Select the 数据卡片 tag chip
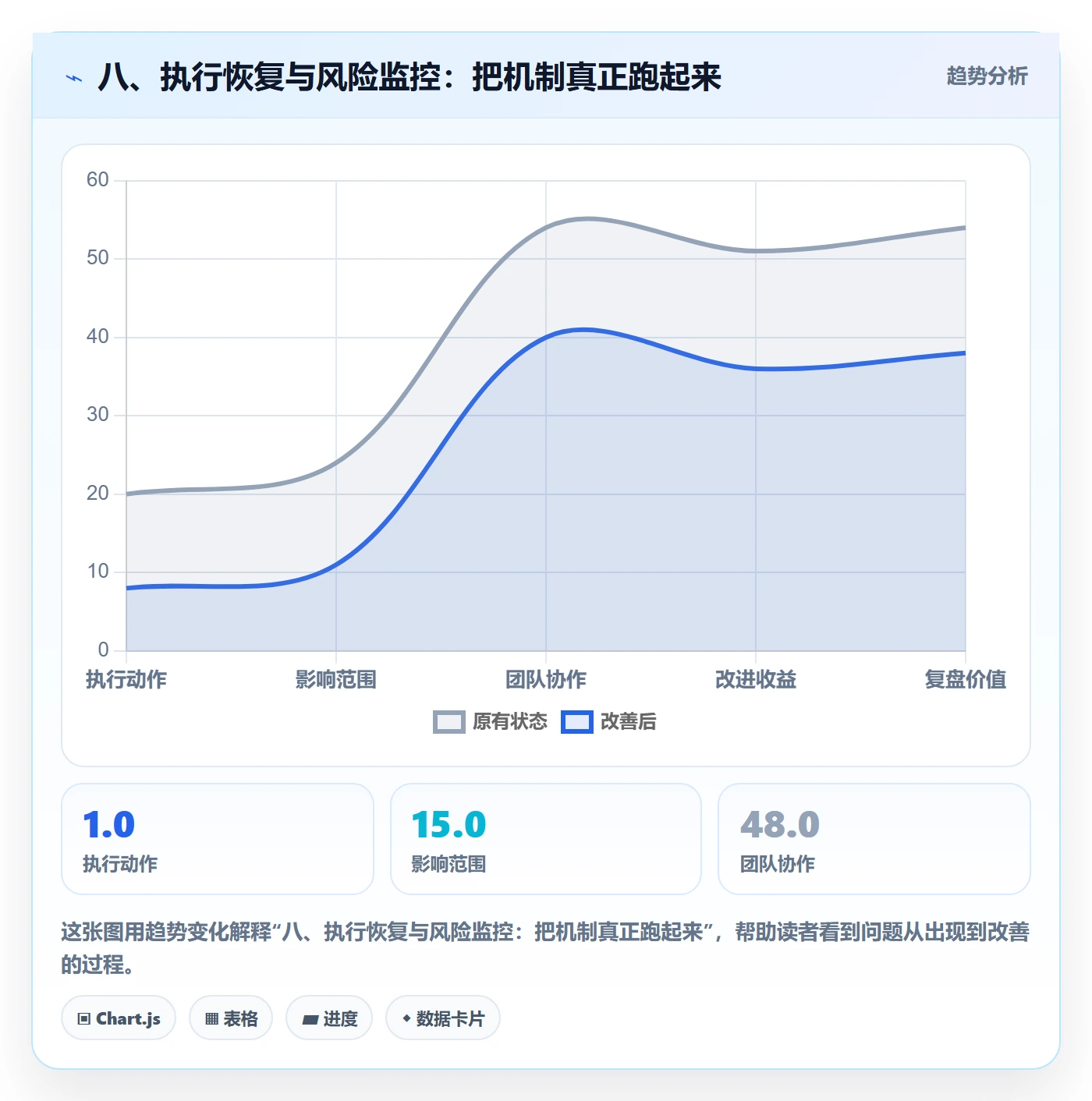Screen dimensions: 1092x1101 click(443, 1018)
